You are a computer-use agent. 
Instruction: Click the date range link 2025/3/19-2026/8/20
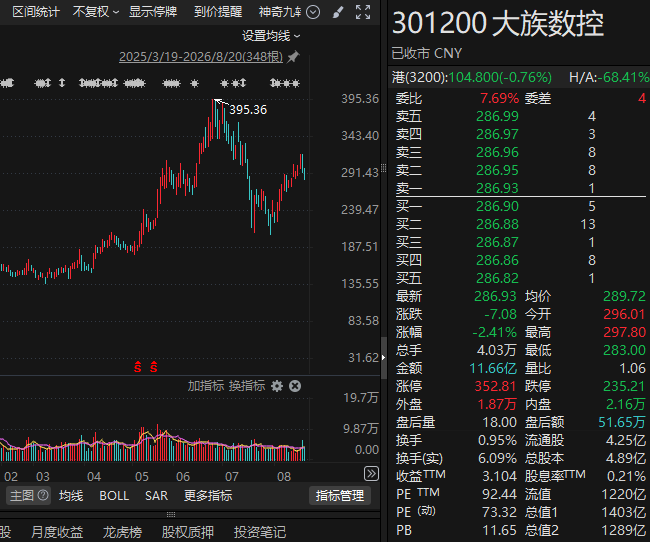pos(201,57)
